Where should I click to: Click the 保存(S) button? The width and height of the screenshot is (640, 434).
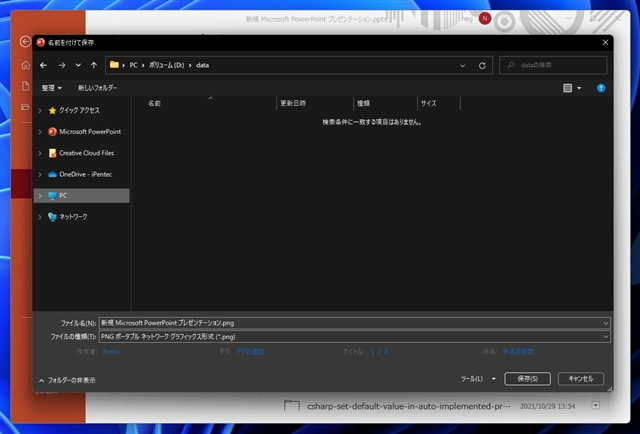527,379
